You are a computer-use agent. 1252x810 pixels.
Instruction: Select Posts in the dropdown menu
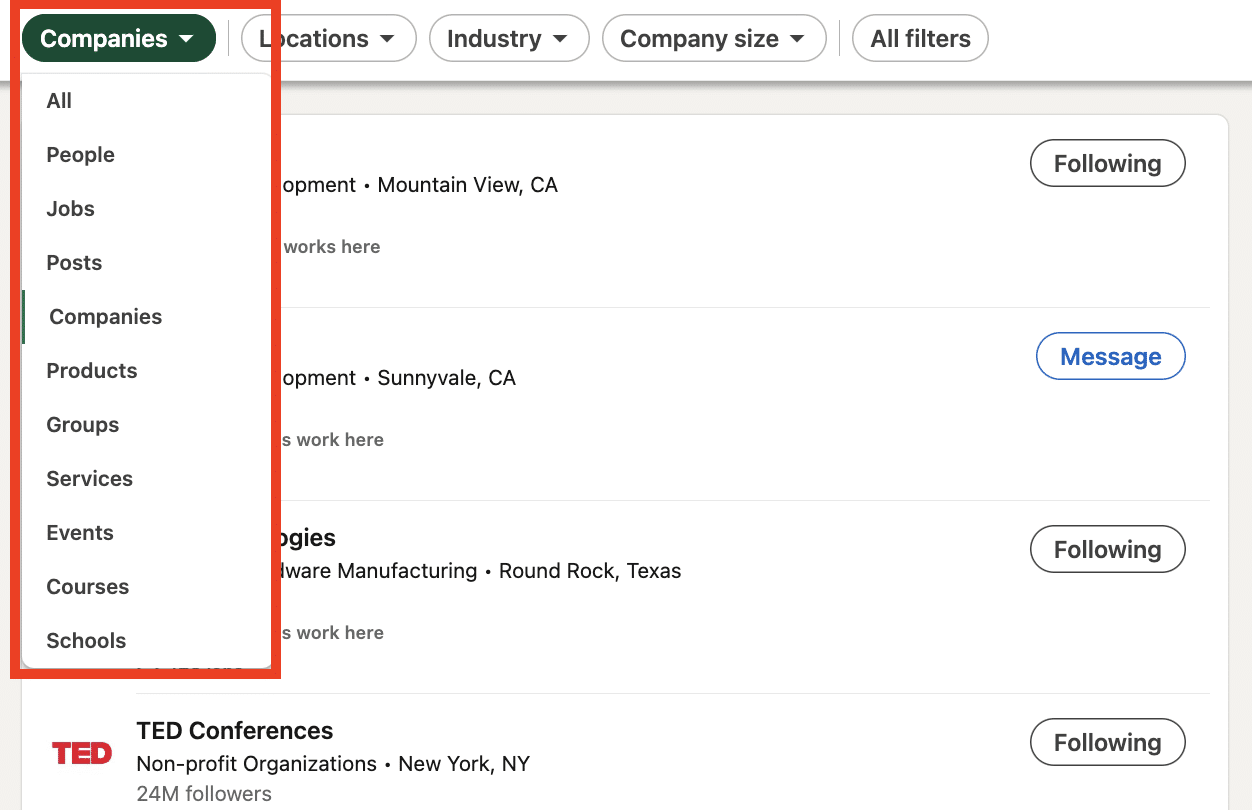(73, 262)
